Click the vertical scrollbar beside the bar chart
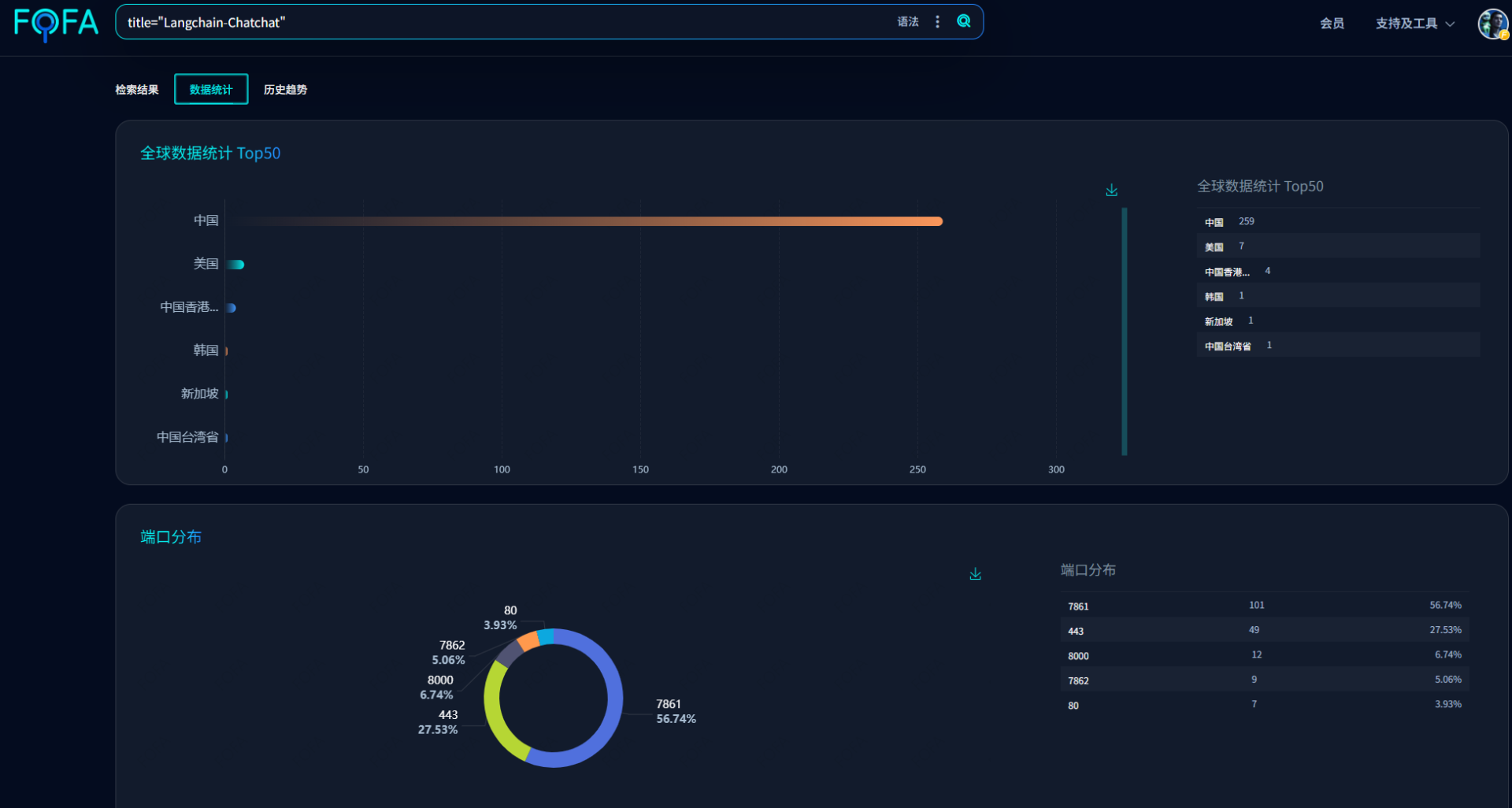The height and width of the screenshot is (808, 1512). tap(1124, 331)
